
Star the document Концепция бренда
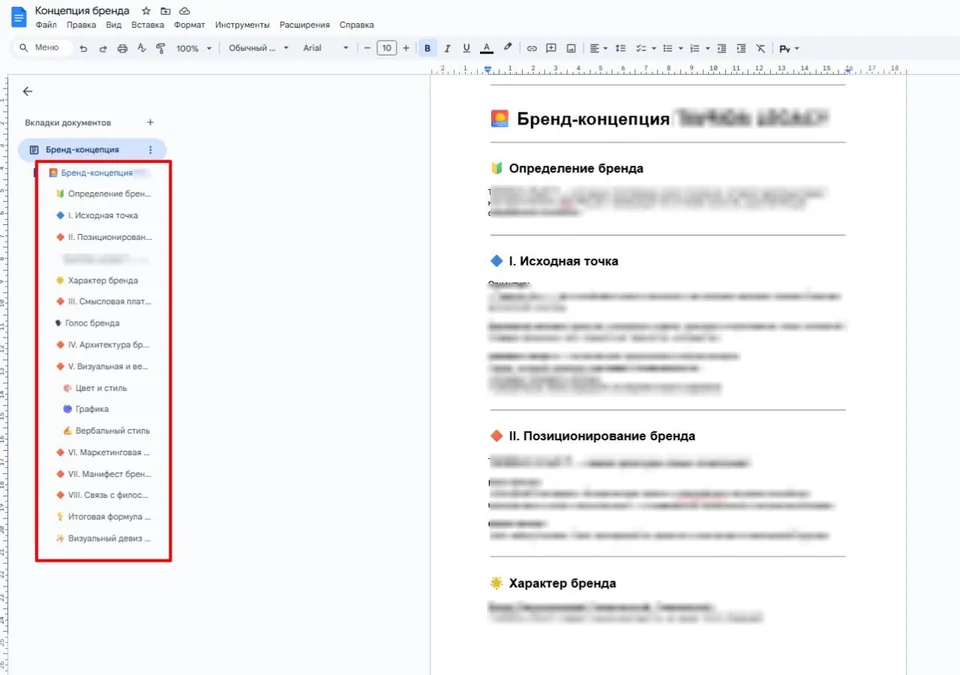[146, 10]
